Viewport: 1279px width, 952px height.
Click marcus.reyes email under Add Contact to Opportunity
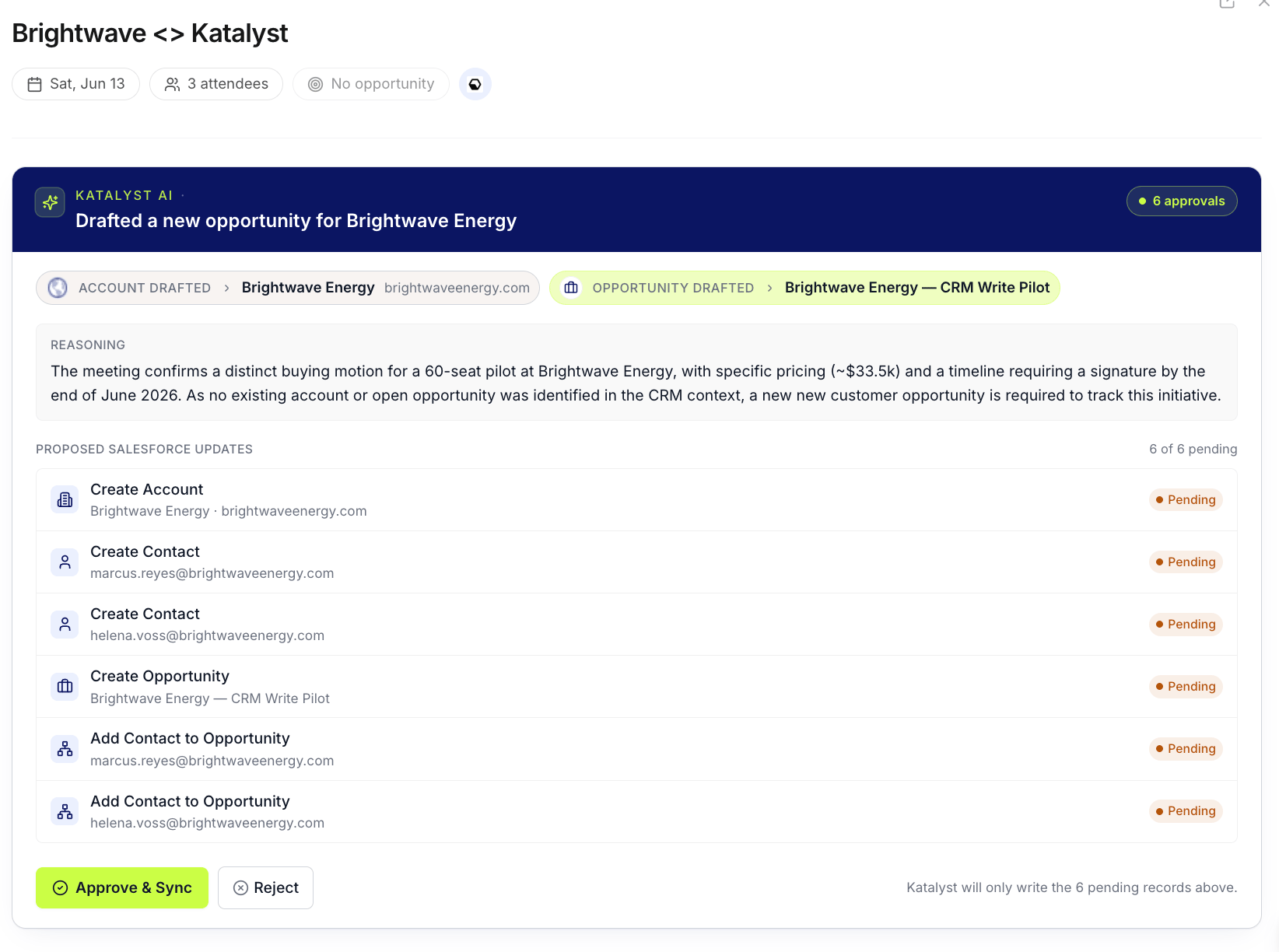[212, 761]
